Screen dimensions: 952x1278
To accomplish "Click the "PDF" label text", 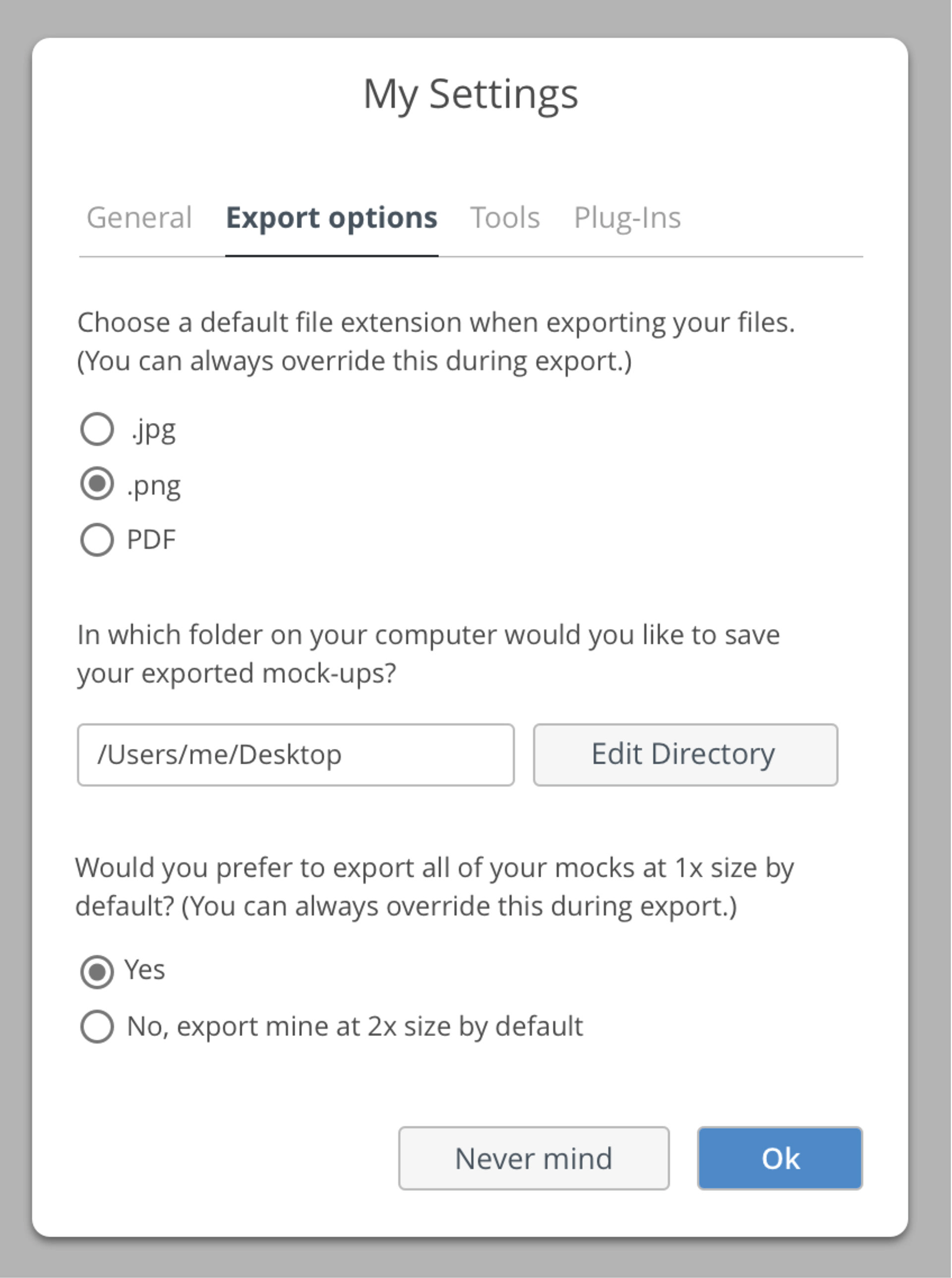I will tap(151, 540).
